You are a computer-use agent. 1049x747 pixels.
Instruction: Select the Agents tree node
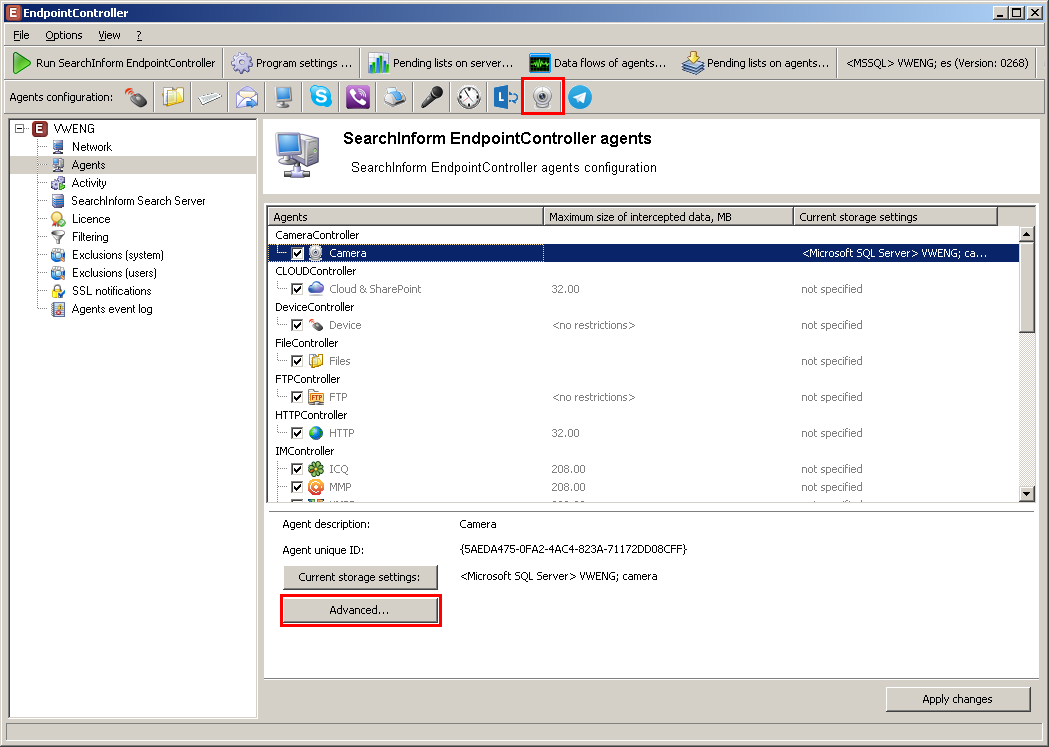(x=88, y=165)
